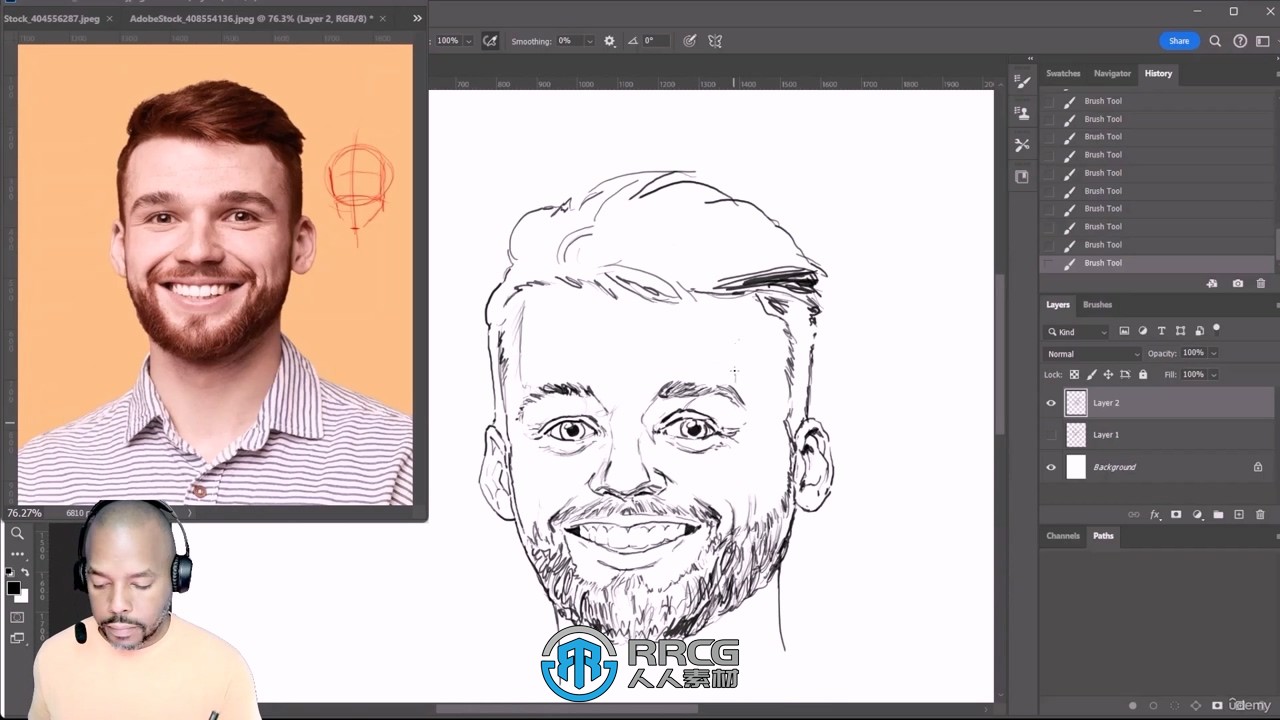Screen dimensions: 1280x720
Task: Add a layer style with fx
Action: tap(1155, 515)
